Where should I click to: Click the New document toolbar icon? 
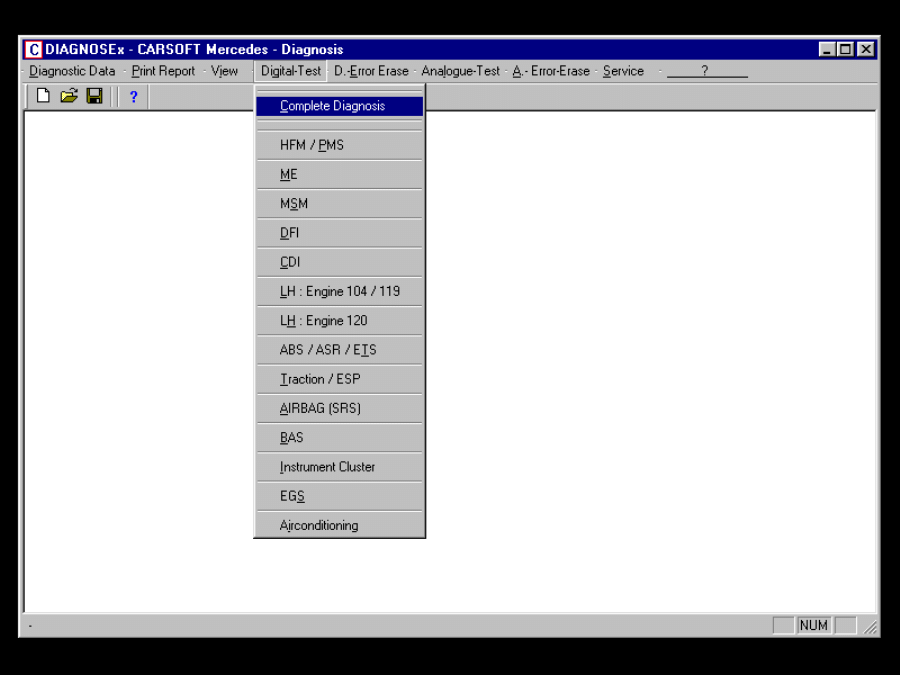click(x=43, y=96)
